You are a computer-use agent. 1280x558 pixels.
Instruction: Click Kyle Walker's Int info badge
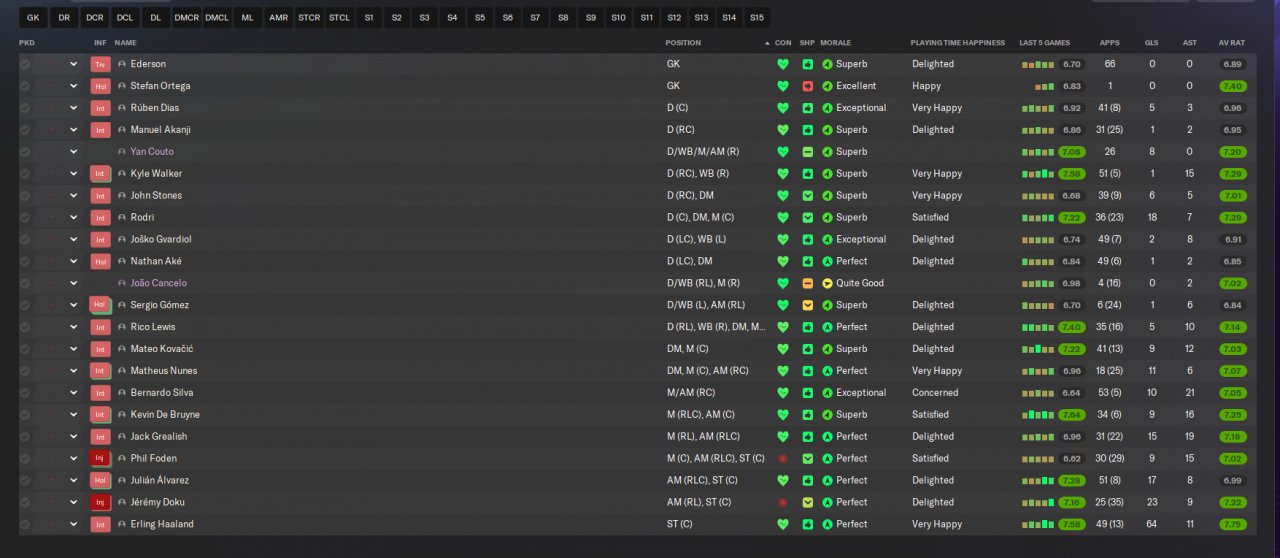pos(100,174)
